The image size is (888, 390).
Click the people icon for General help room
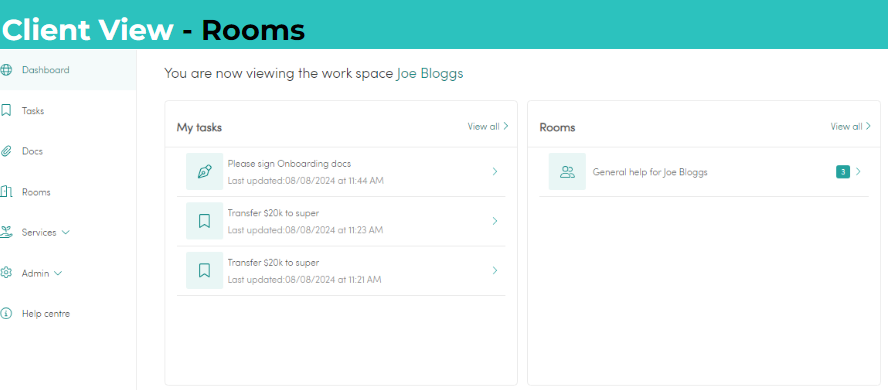pyautogui.click(x=567, y=172)
